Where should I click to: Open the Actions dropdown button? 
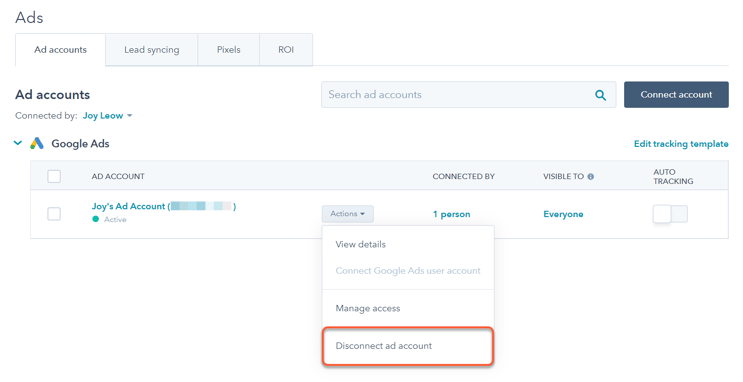[x=348, y=214]
